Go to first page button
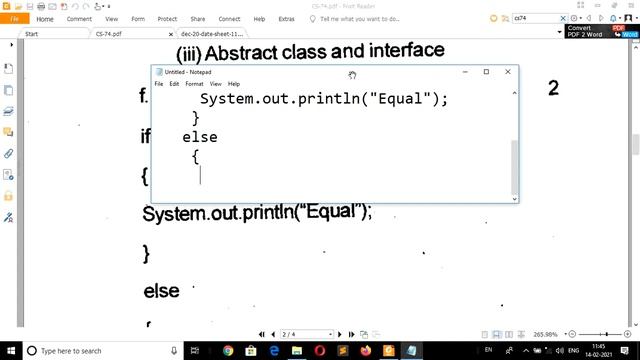640x360 pixels. point(262,334)
